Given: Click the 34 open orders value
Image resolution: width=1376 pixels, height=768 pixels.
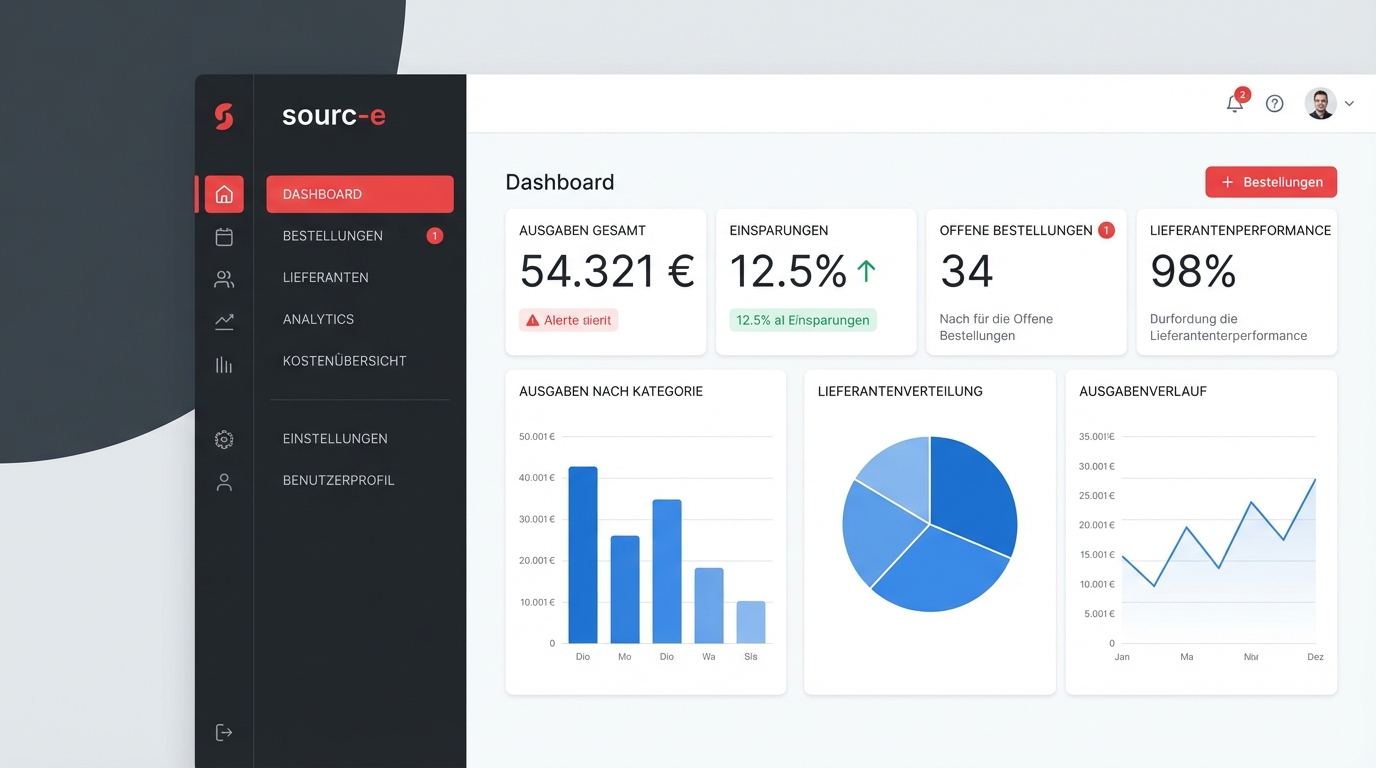Looking at the screenshot, I should coord(966,272).
